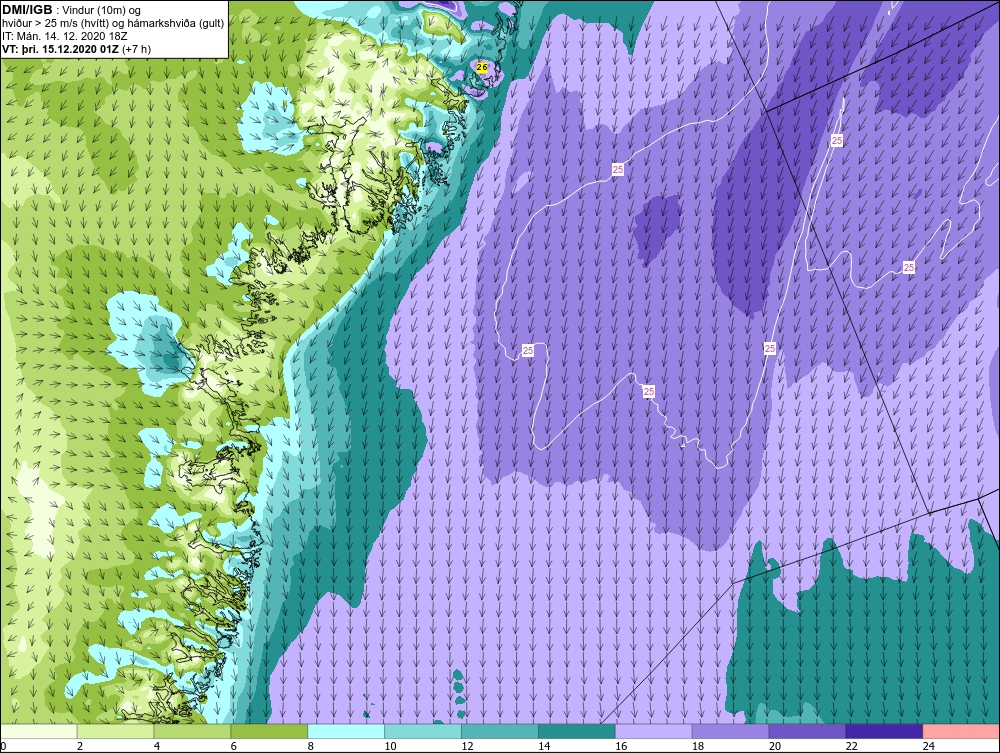Image resolution: width=1000 pixels, height=753 pixels.
Task: Click the '2' label on the colour scale
Action: click(80, 746)
